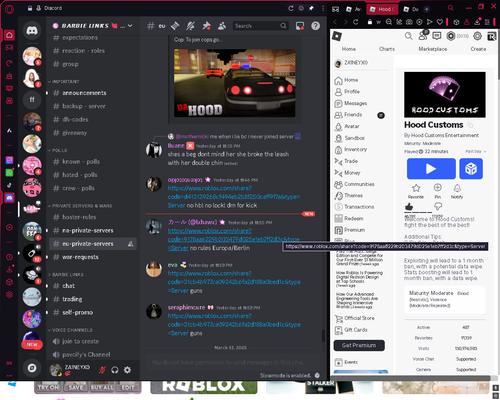Open the trading channel
Image resolution: width=500 pixels, height=400 pixels.
(x=93, y=299)
